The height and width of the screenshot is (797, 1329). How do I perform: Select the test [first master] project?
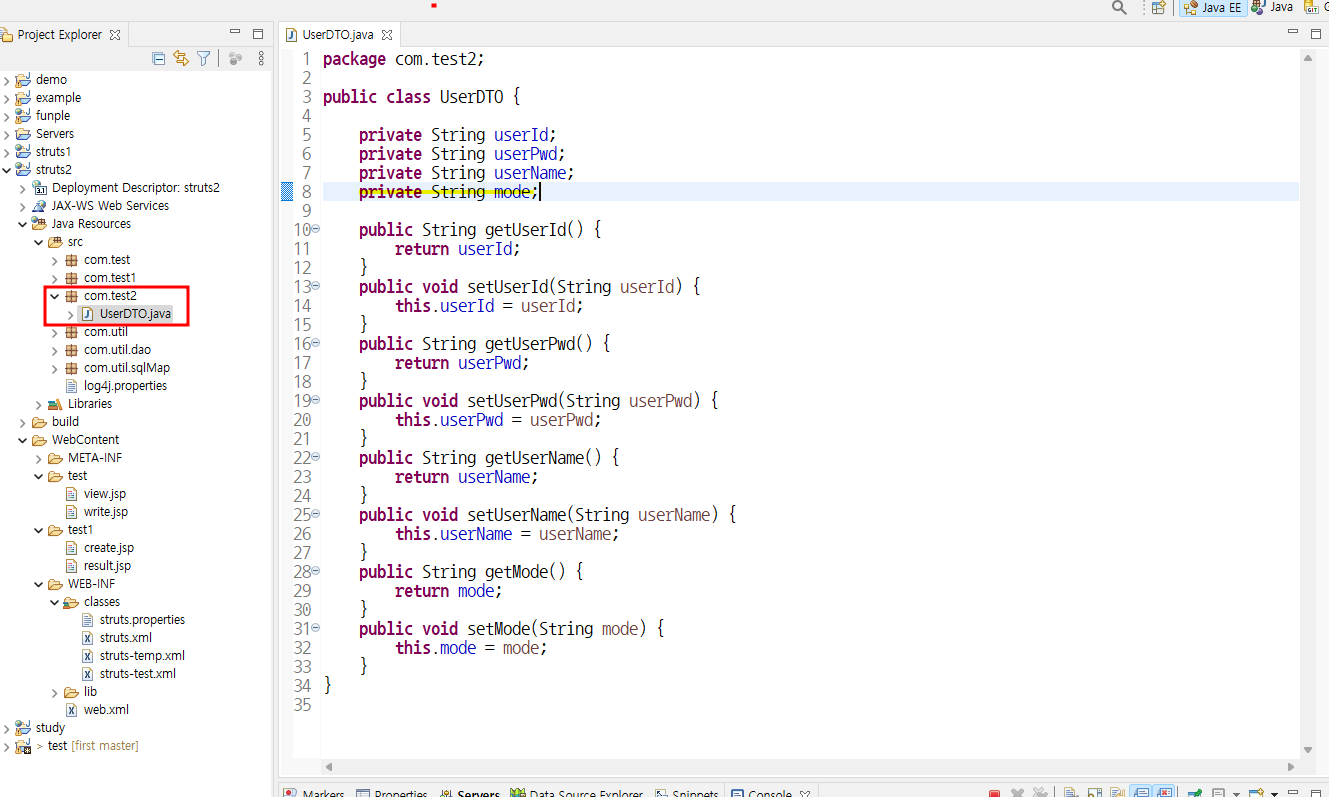pyautogui.click(x=92, y=746)
